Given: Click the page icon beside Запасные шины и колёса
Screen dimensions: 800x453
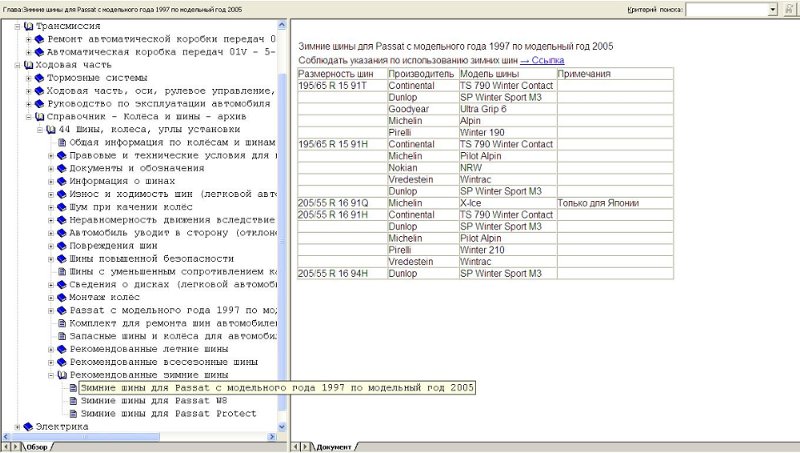Looking at the screenshot, I should [62, 336].
